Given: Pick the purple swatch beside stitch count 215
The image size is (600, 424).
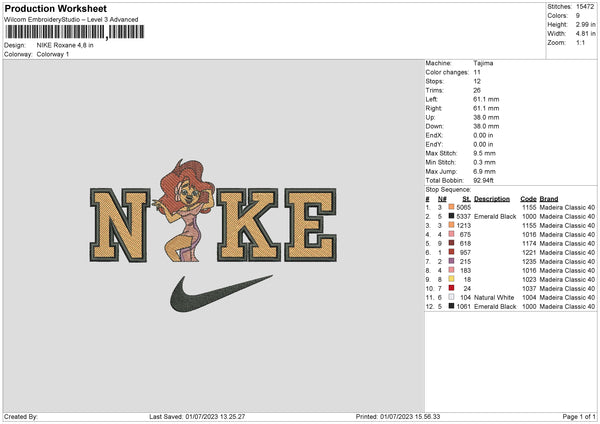Looking at the screenshot, I should click(451, 261).
